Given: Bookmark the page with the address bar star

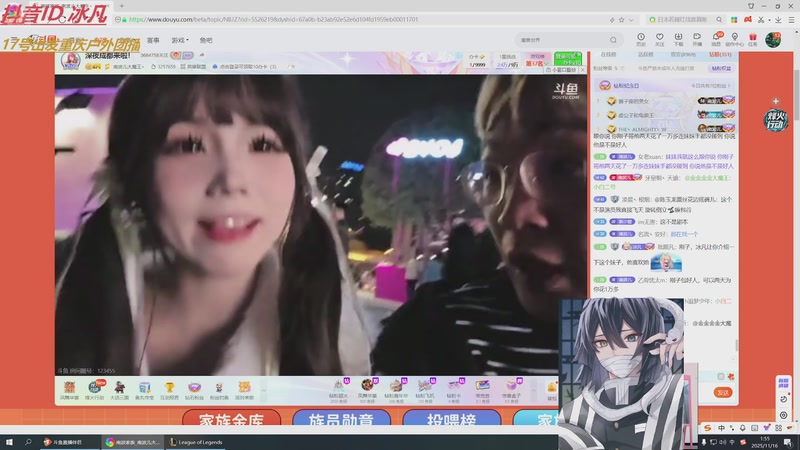Looking at the screenshot, I should [621, 19].
